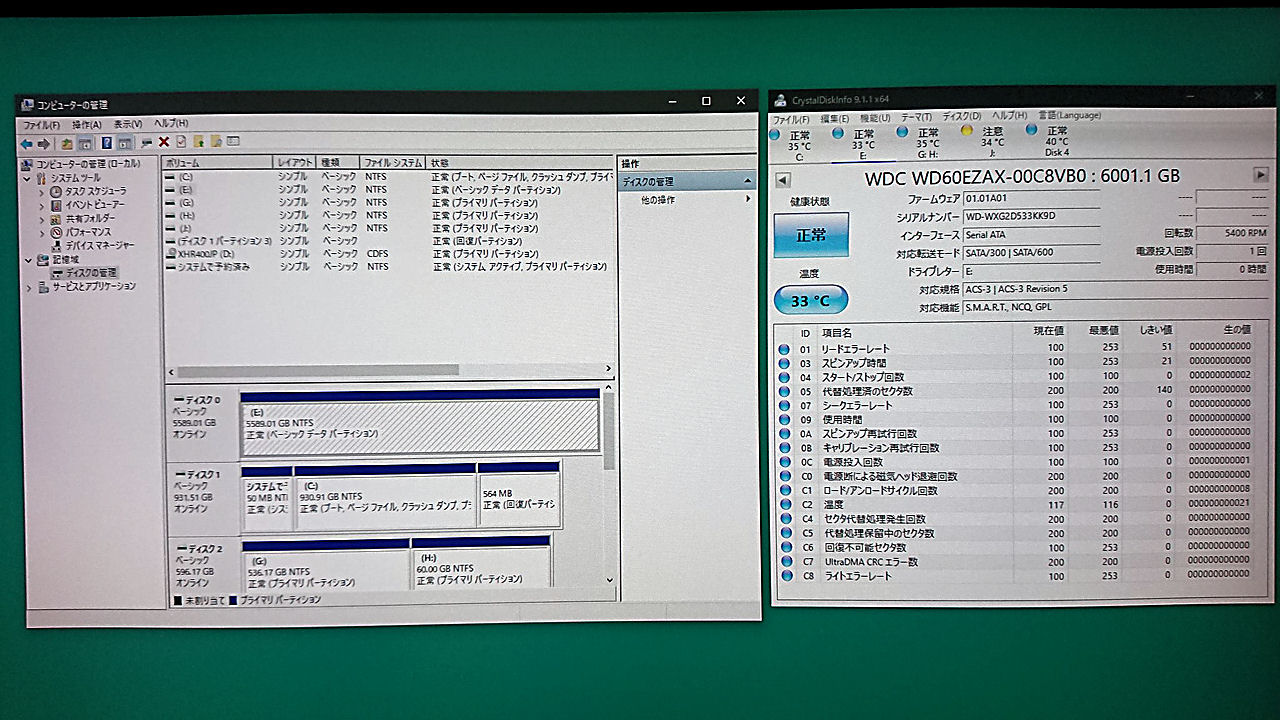Click the blue indicator next to 温度 attribute
The width and height of the screenshot is (1280, 720).
point(786,504)
